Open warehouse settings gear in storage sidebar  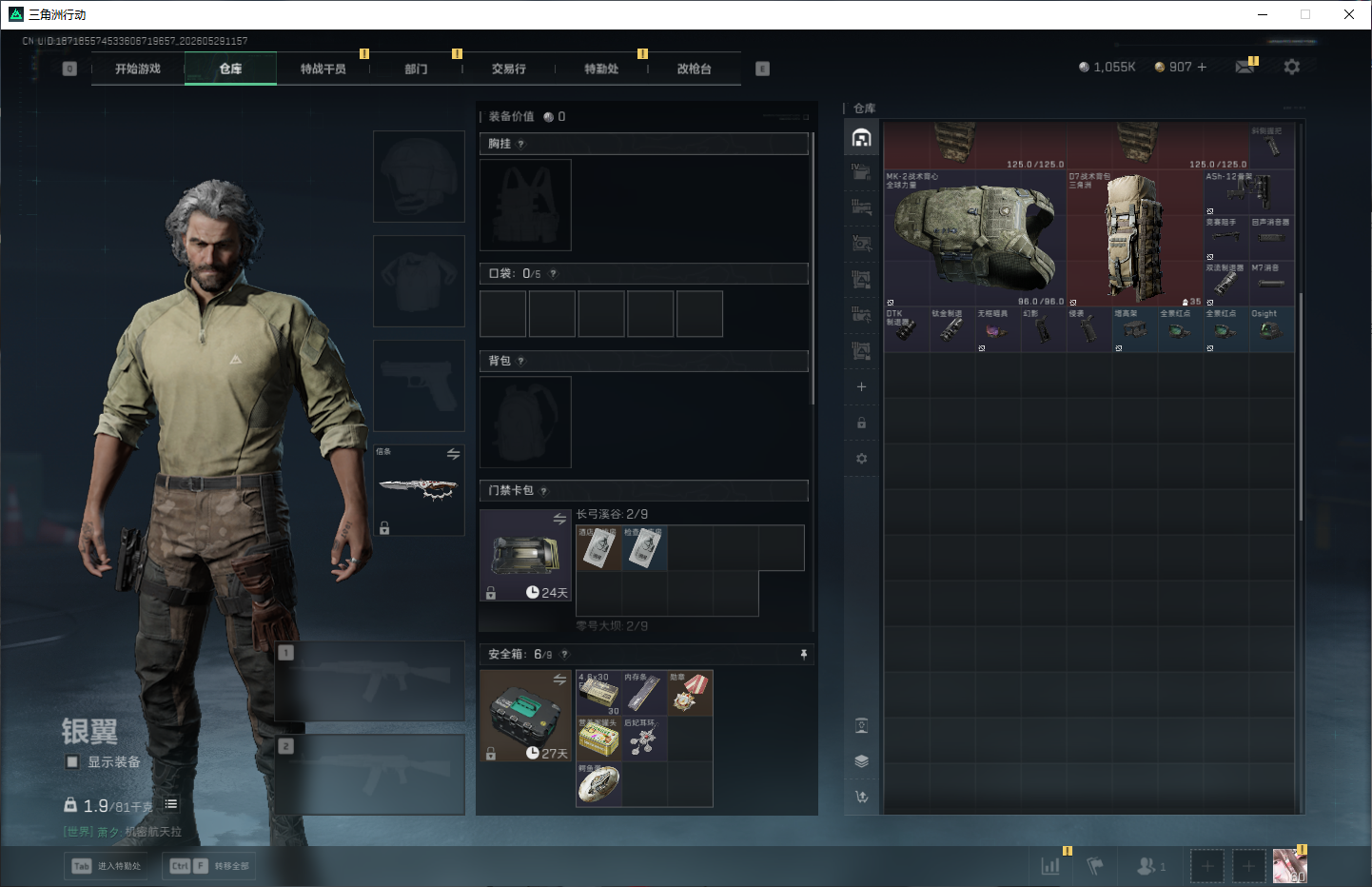pyautogui.click(x=861, y=459)
